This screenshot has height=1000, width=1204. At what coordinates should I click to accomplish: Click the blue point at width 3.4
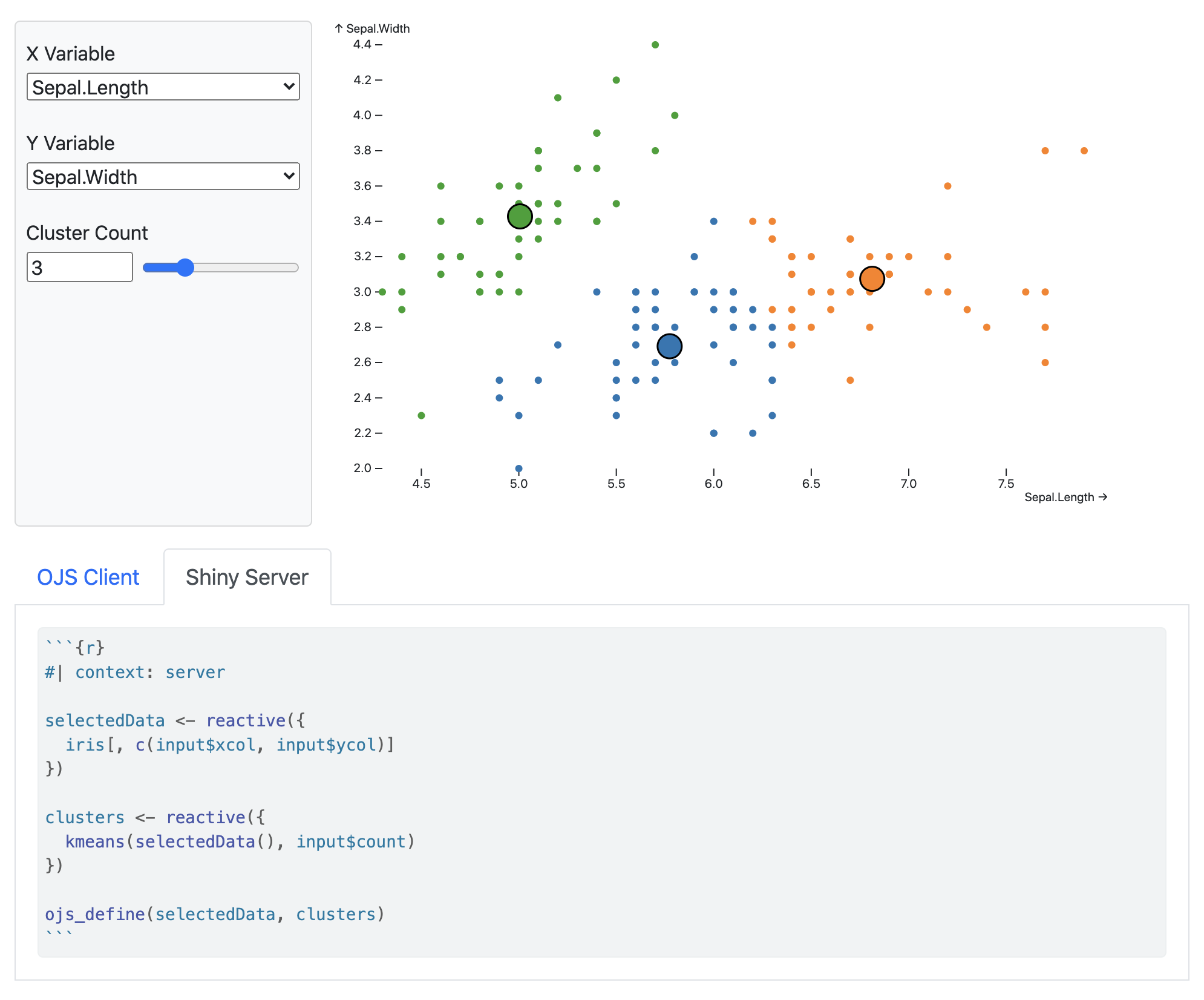(714, 222)
